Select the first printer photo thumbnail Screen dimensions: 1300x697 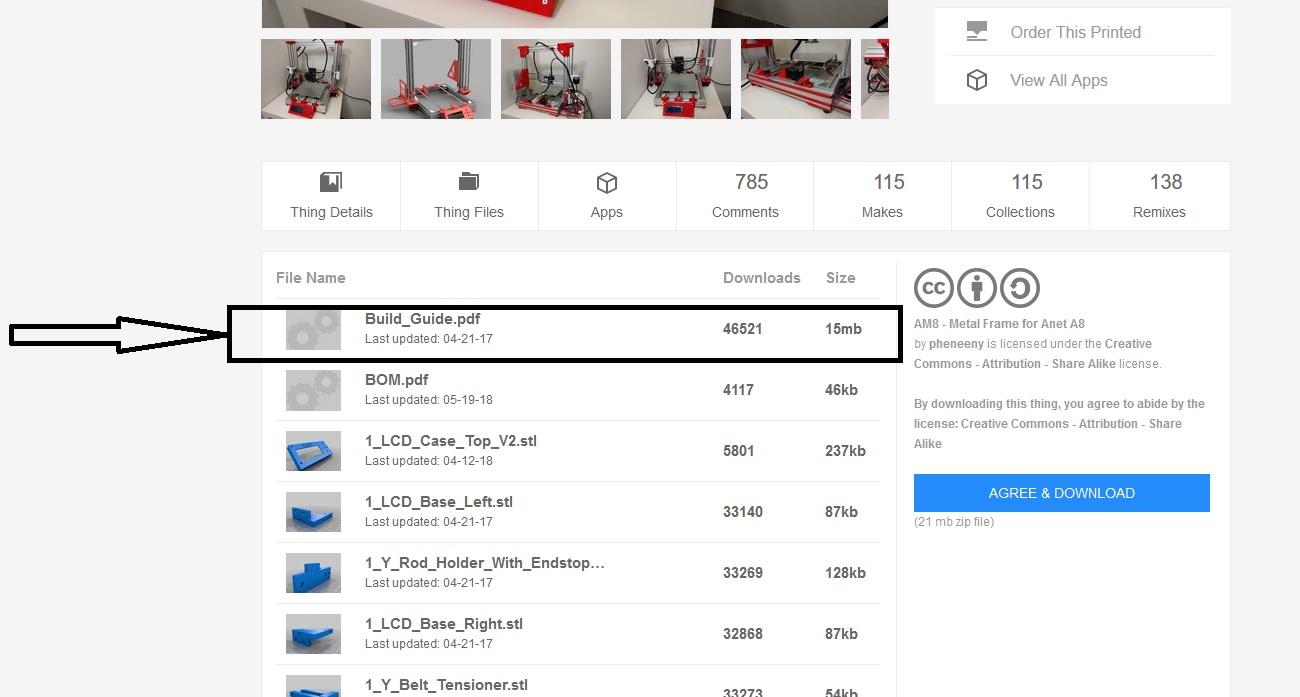click(x=316, y=79)
